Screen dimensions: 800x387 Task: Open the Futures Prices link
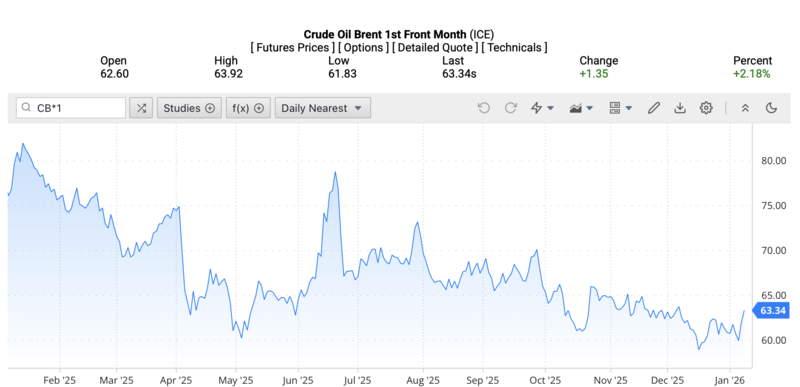292,48
